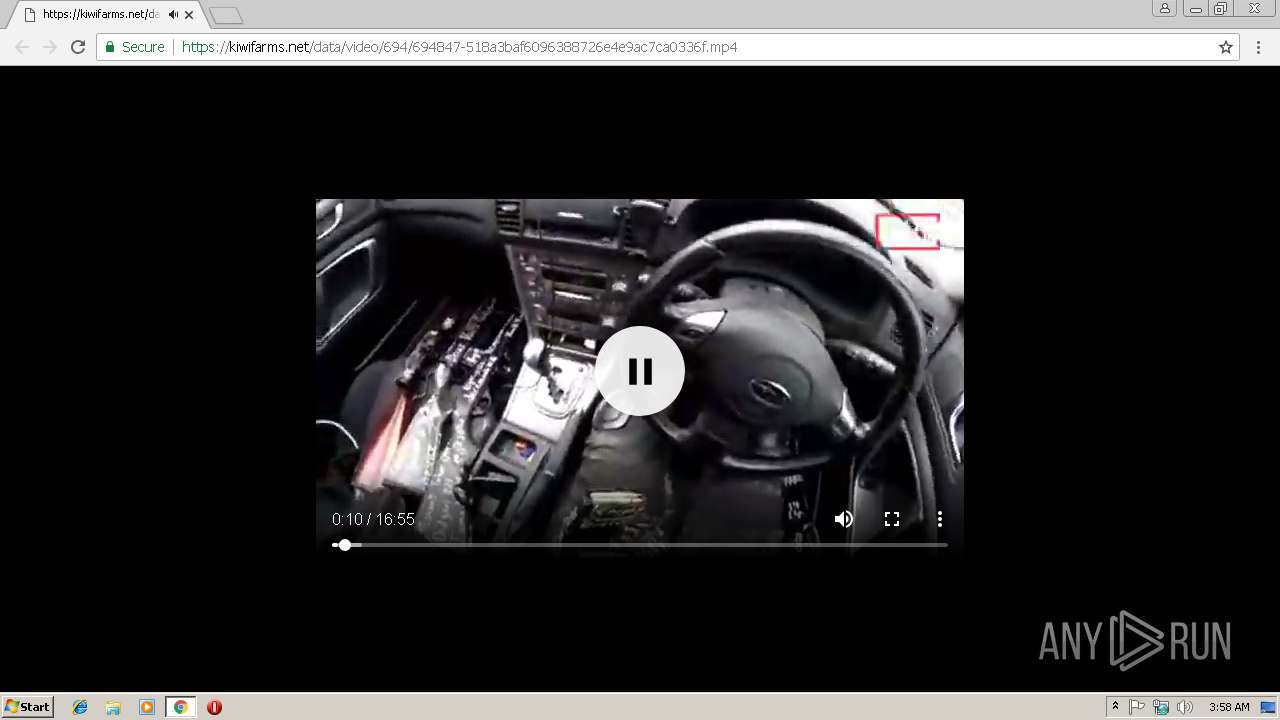Open system volume tray icon
The width and height of the screenshot is (1280, 720).
pyautogui.click(x=1185, y=707)
